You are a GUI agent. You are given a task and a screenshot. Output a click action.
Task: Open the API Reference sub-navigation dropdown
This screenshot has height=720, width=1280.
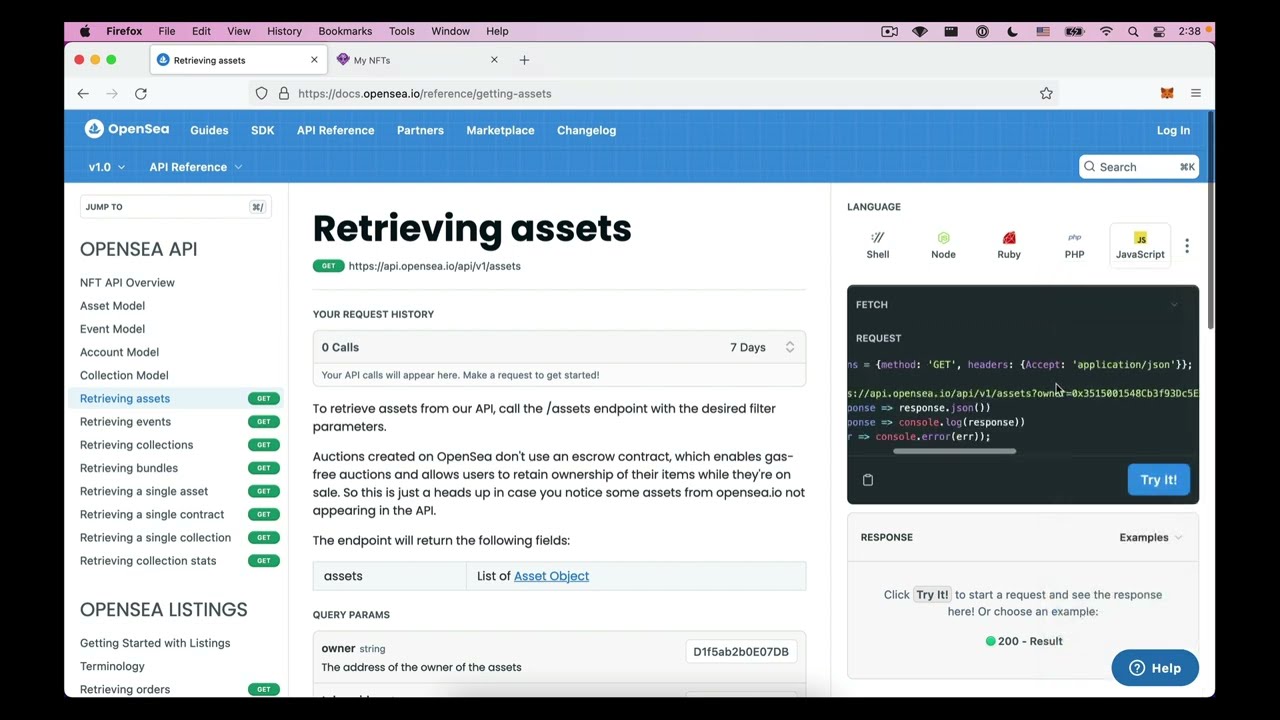click(196, 167)
